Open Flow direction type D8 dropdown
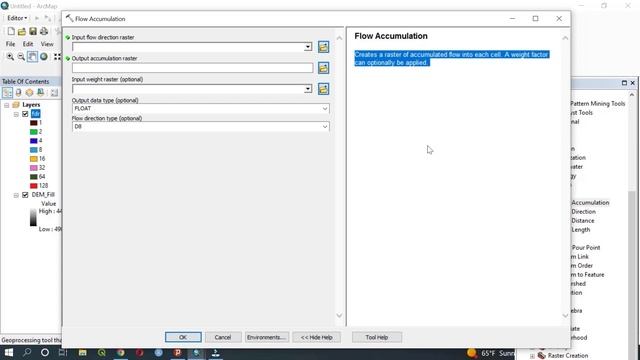 [324, 127]
